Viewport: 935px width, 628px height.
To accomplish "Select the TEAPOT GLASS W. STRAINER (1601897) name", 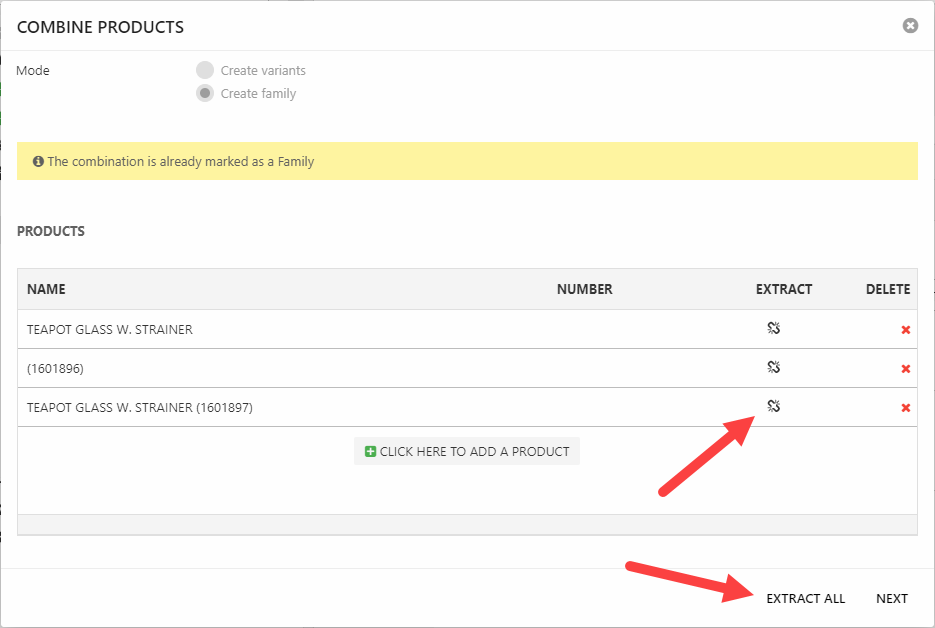I will tap(139, 407).
